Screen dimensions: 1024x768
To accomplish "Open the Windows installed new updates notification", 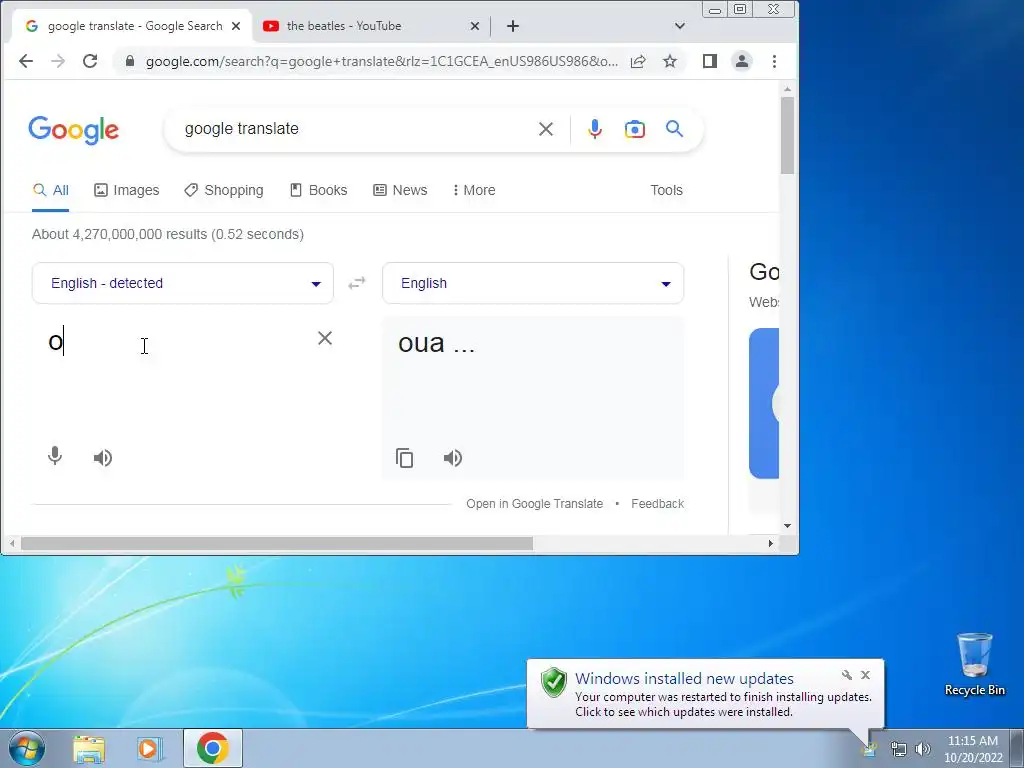I will (705, 694).
